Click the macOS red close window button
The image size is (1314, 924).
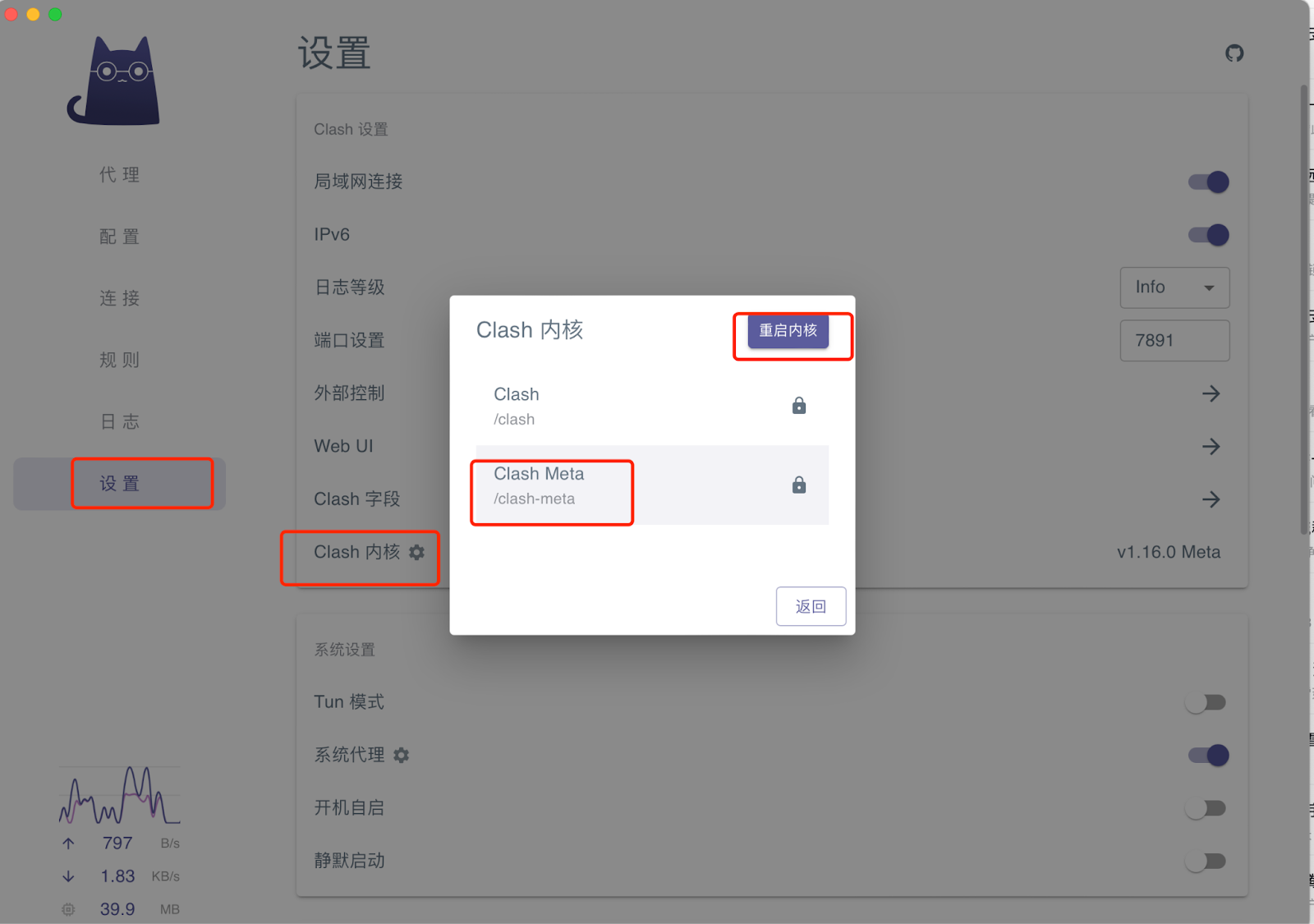(11, 14)
